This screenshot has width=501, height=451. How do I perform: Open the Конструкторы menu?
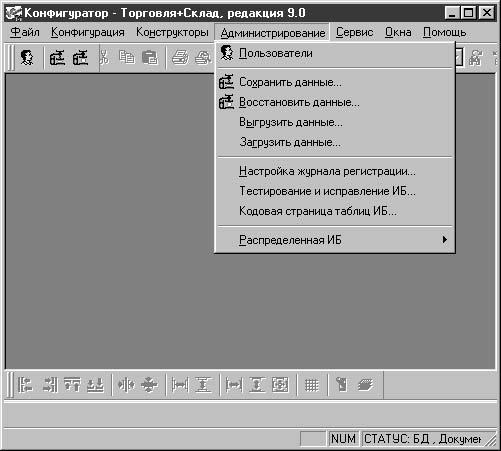click(x=172, y=32)
